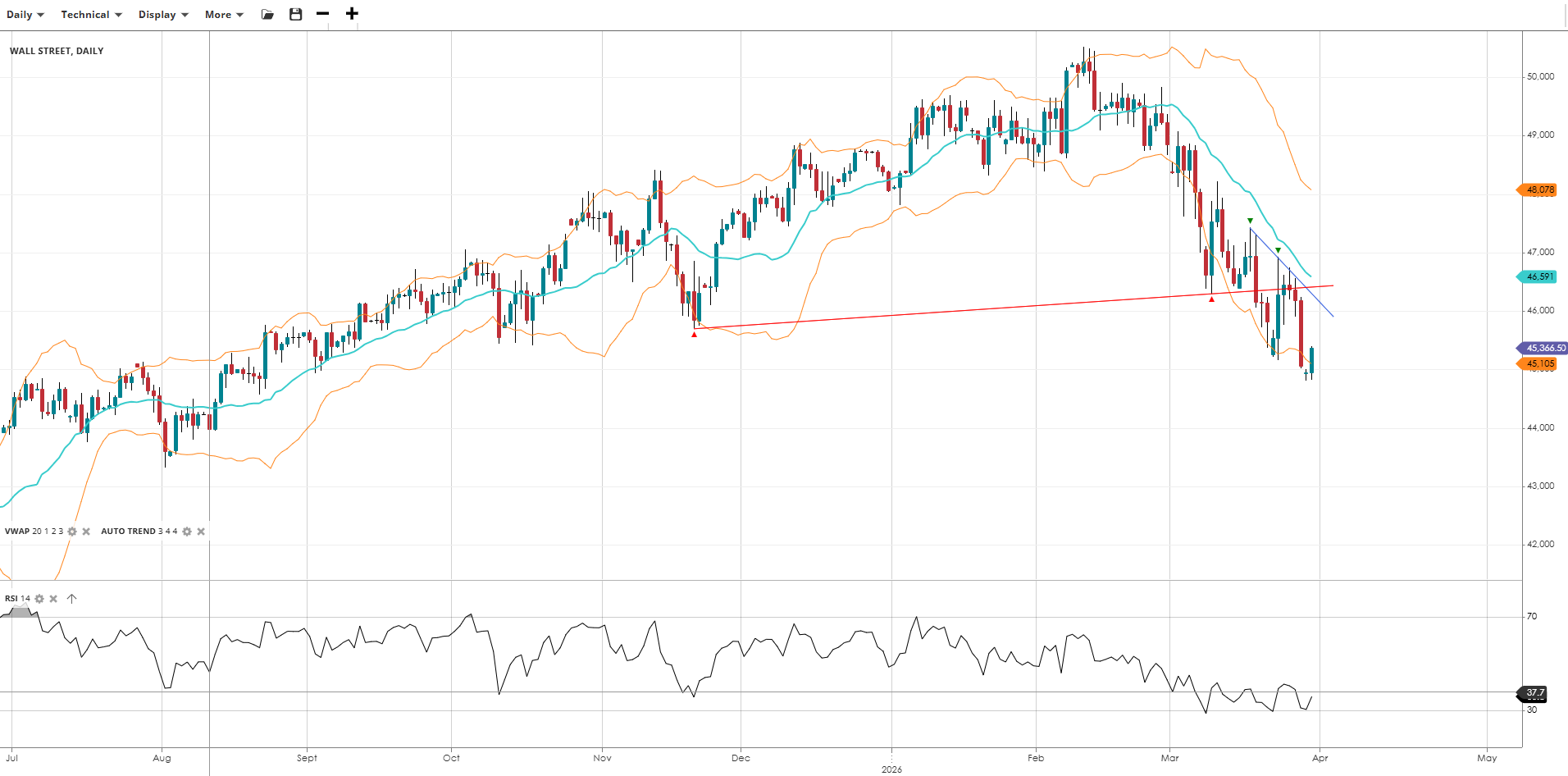Zoom out with the minus icon
Viewport: 1568px width, 776px height.
pyautogui.click(x=323, y=14)
